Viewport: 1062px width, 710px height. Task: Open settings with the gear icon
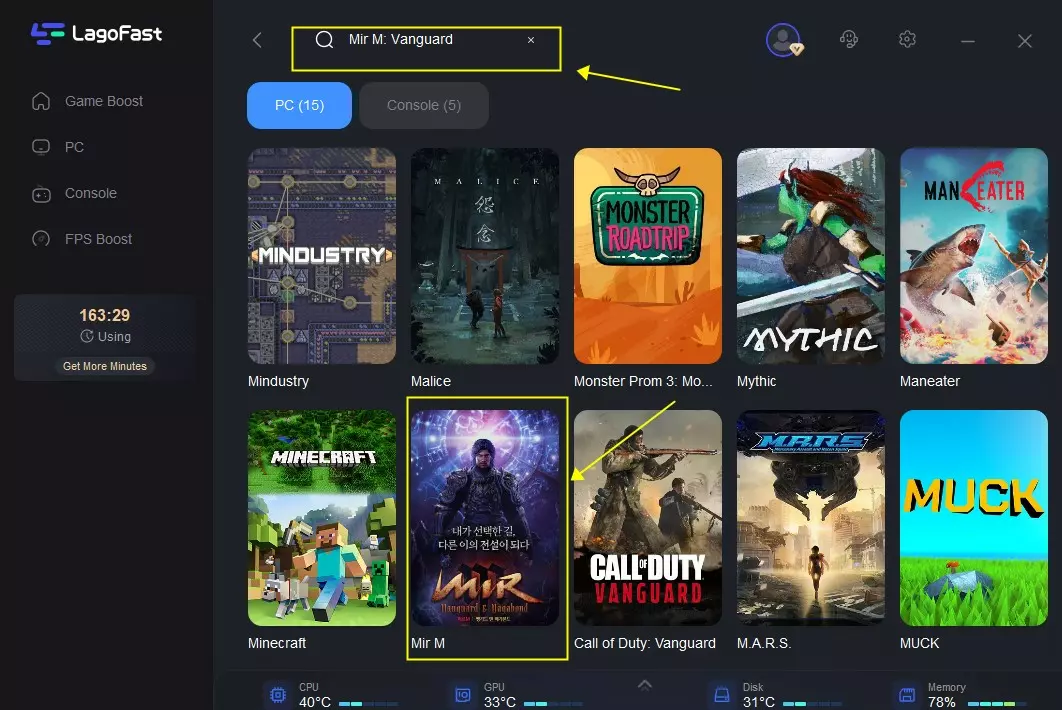908,39
